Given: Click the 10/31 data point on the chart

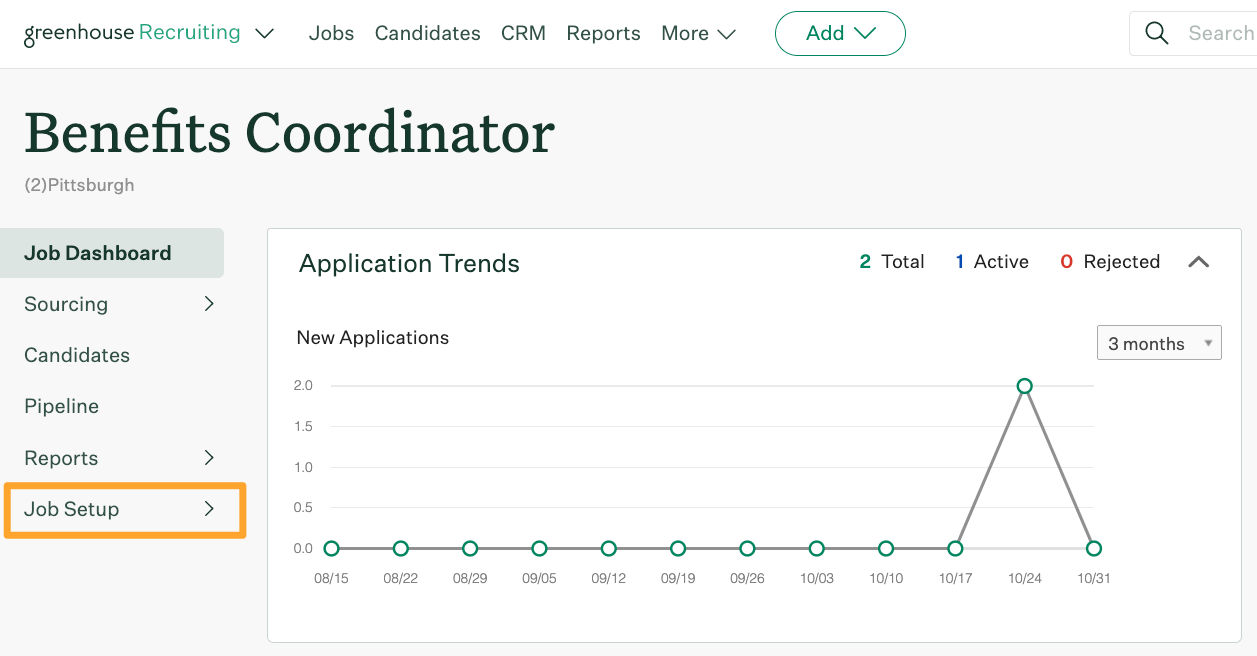Looking at the screenshot, I should click(x=1093, y=548).
